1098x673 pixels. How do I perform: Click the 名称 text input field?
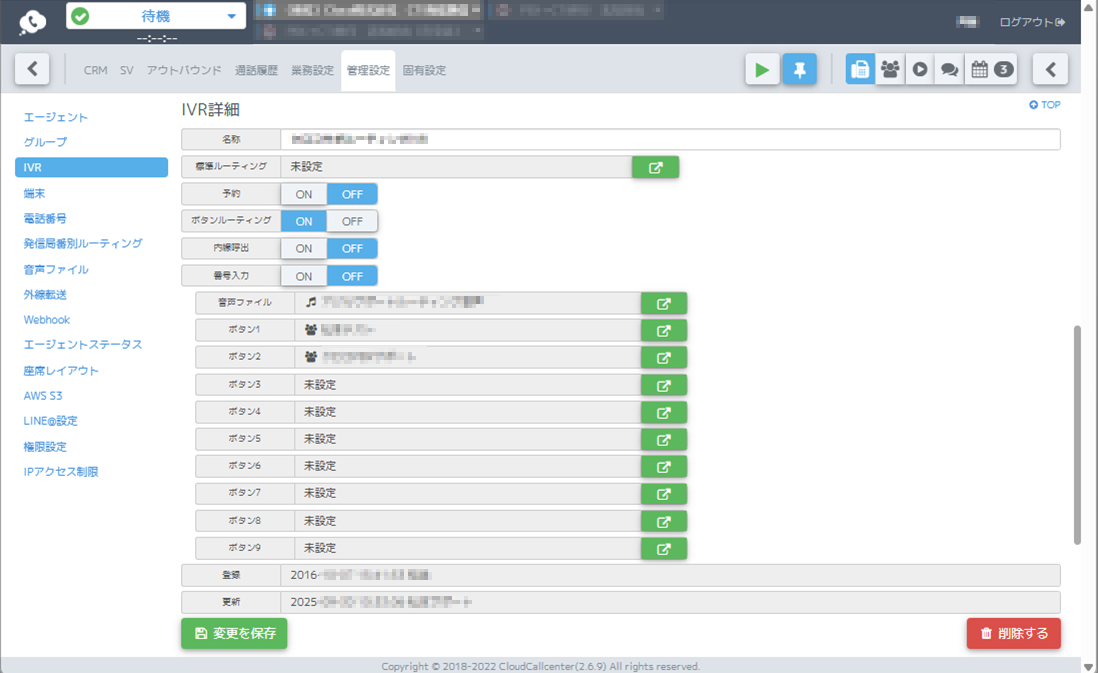click(668, 140)
